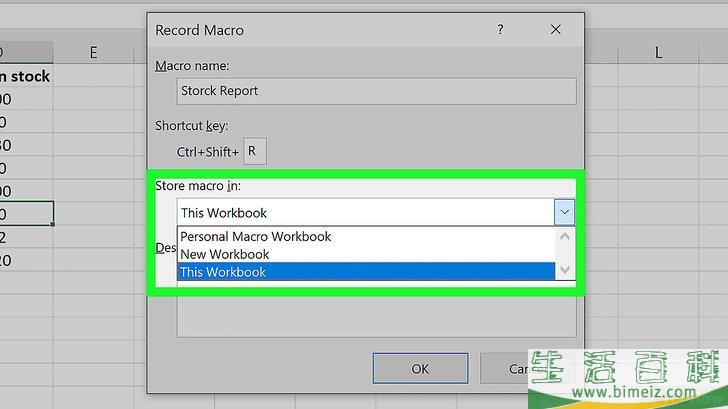Click the list's scroll up arrow
Image resolution: width=728 pixels, height=409 pixels.
pyautogui.click(x=565, y=237)
